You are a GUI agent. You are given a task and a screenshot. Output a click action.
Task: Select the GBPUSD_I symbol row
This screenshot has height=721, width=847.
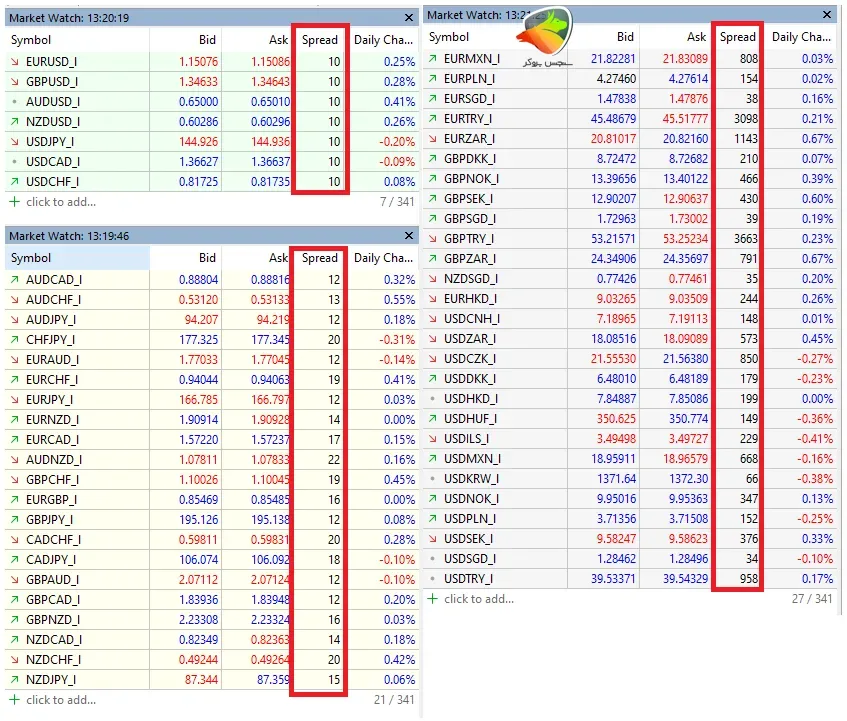[x=212, y=82]
